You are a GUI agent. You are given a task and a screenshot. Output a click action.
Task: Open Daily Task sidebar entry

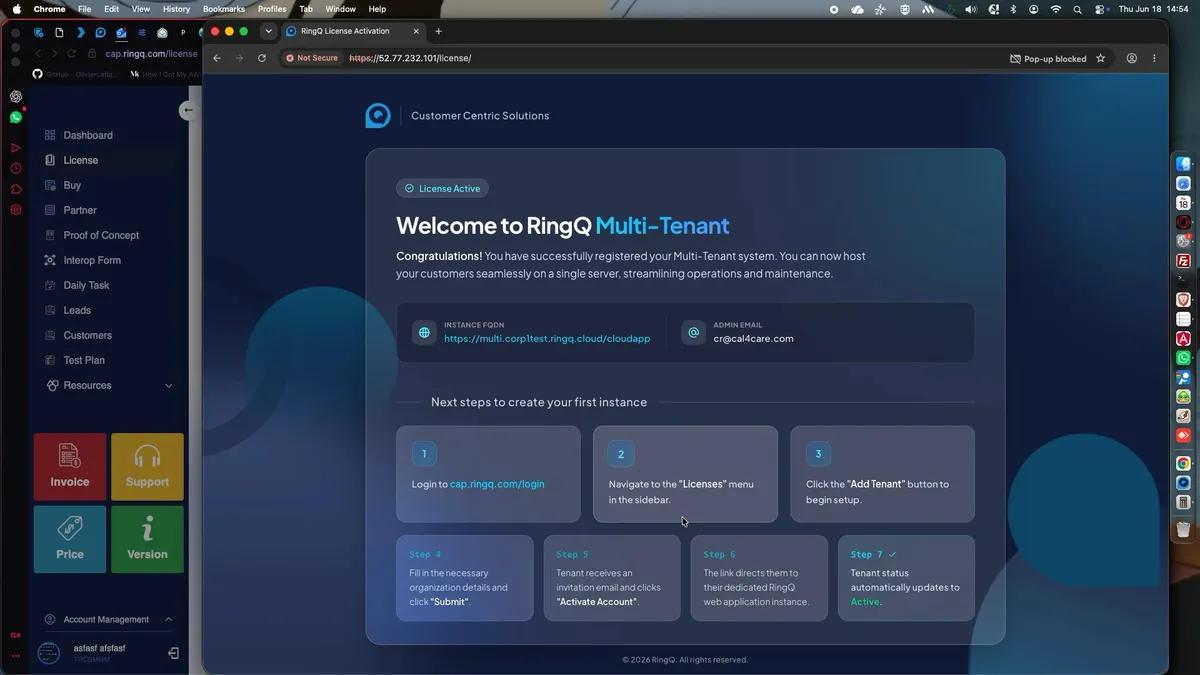pos(86,285)
